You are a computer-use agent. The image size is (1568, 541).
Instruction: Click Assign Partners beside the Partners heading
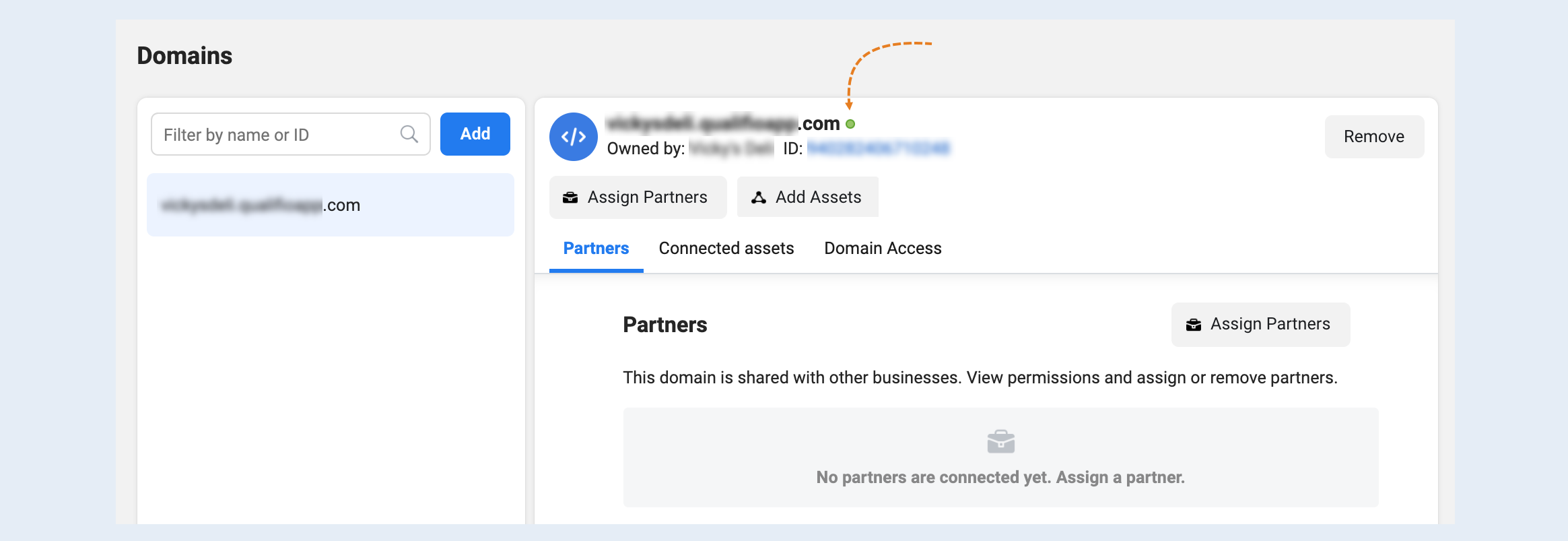1260,325
